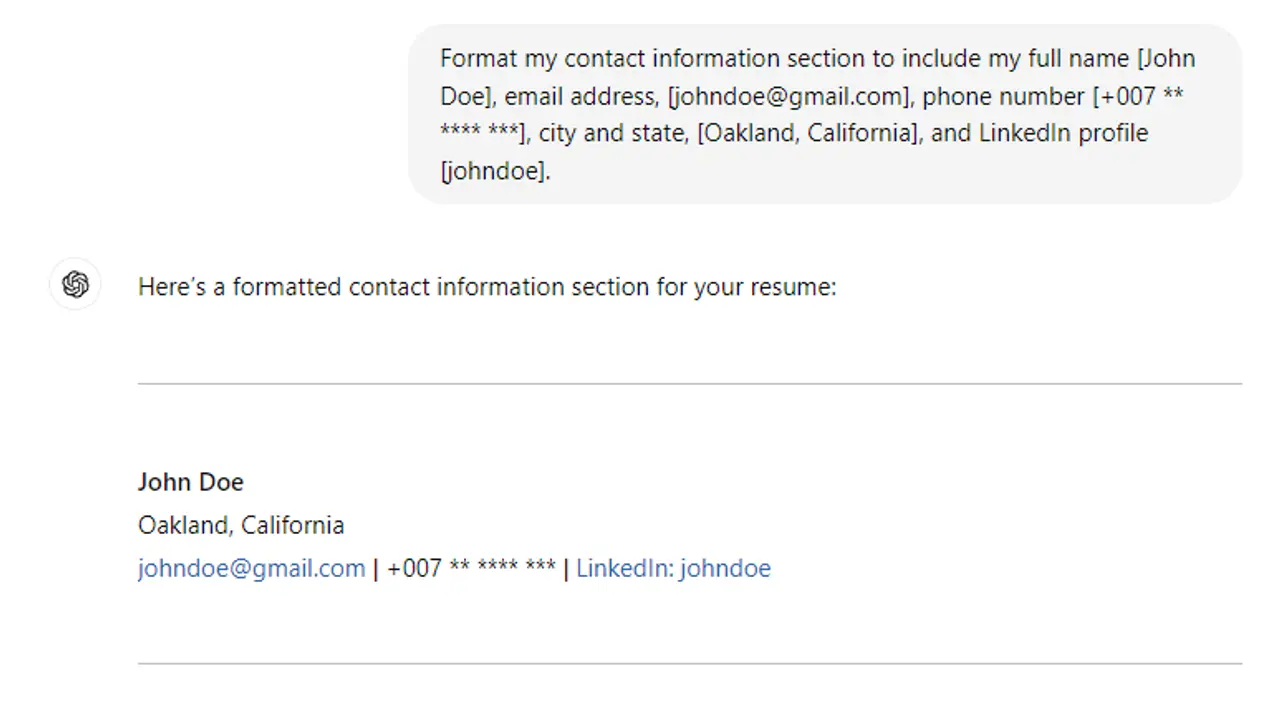Click the word "resume:" in the response
The width and height of the screenshot is (1280, 714).
798,288
